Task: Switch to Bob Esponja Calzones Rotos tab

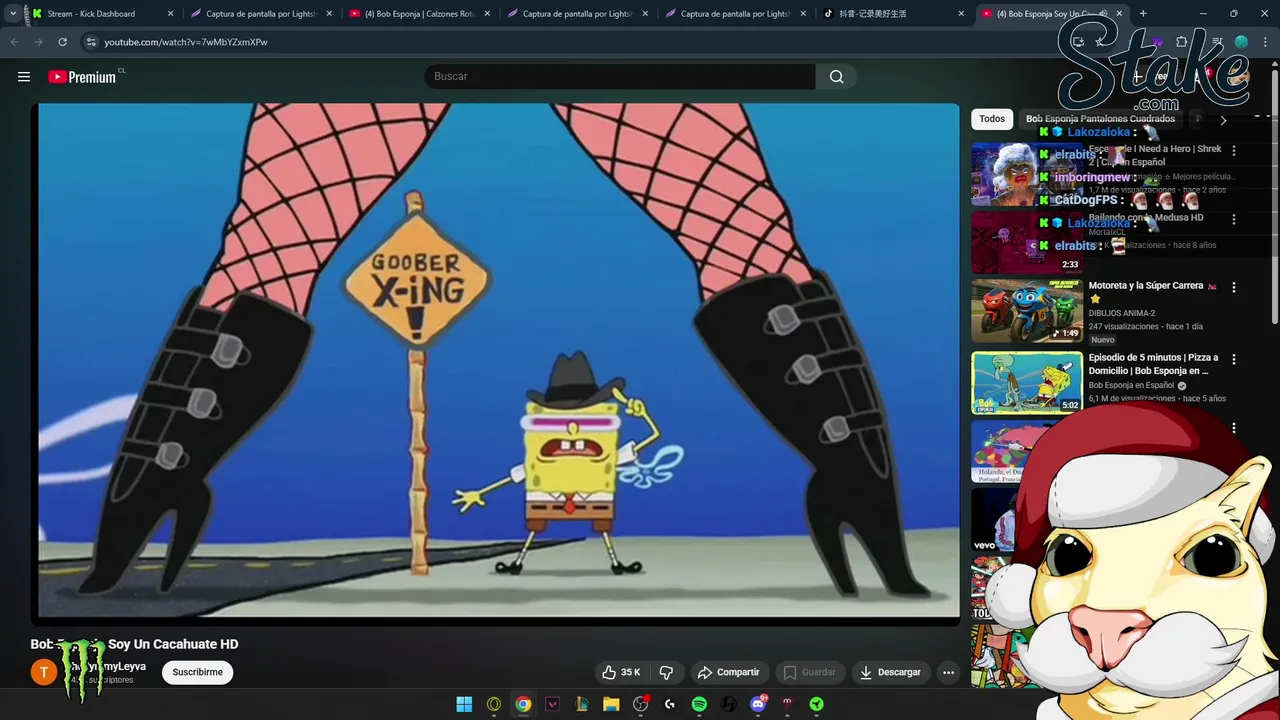Action: [x=419, y=14]
